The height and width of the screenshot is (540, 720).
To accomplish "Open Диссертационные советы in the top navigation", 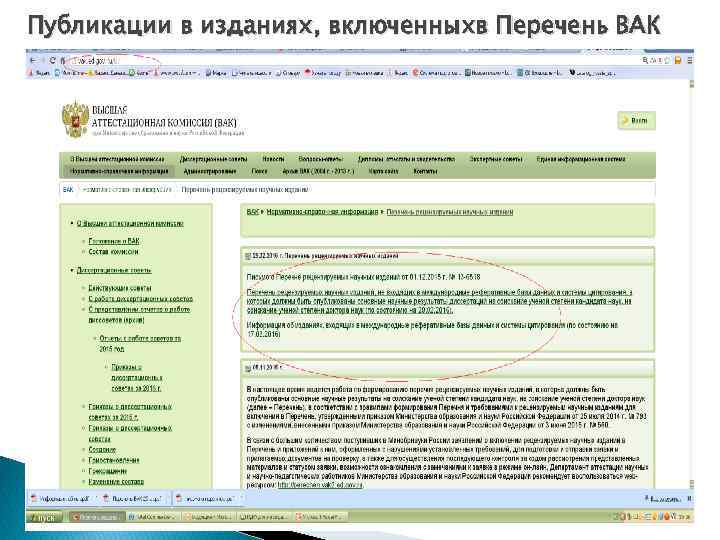I will click(x=214, y=159).
